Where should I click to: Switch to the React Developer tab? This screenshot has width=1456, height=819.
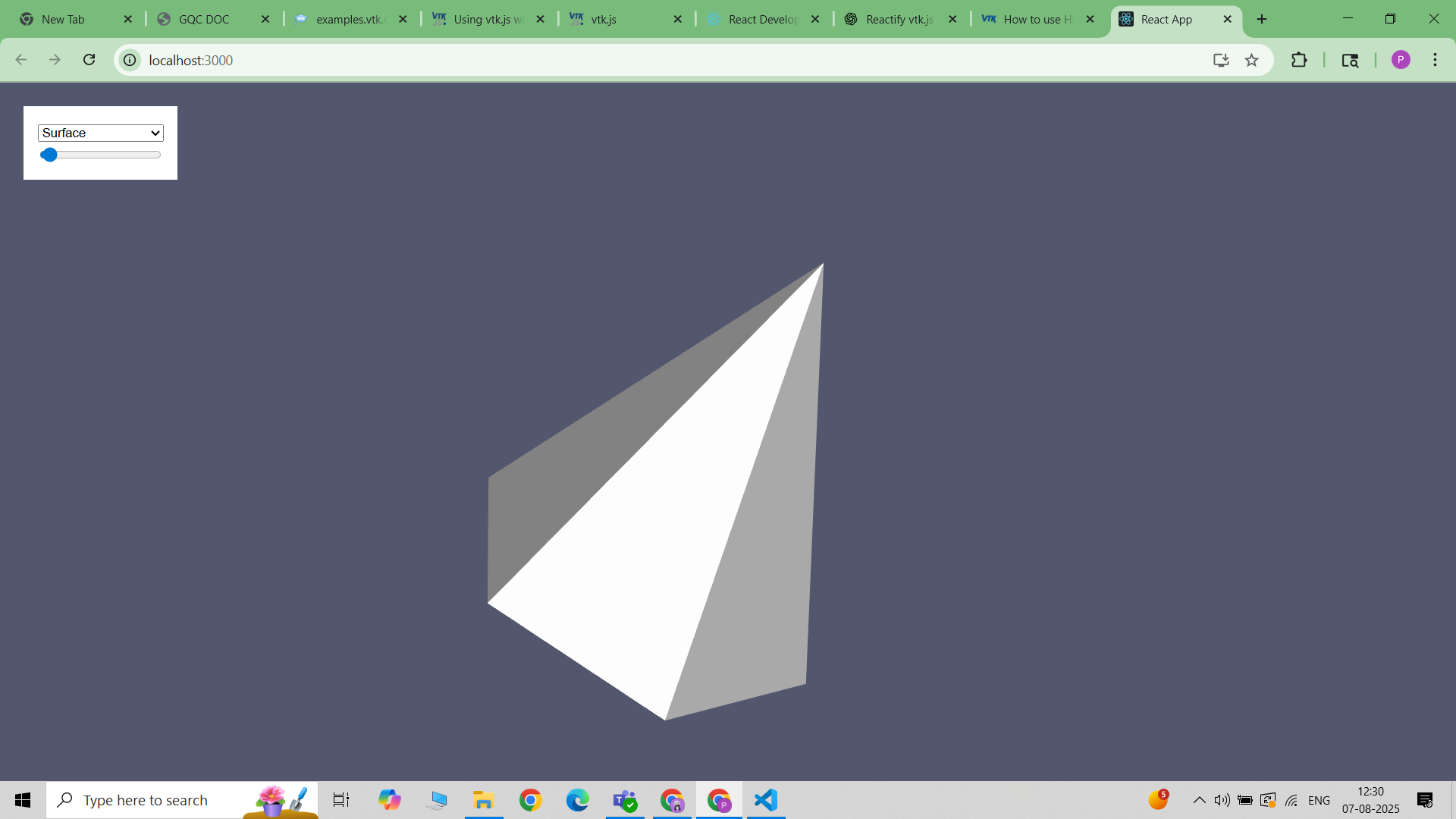(762, 19)
